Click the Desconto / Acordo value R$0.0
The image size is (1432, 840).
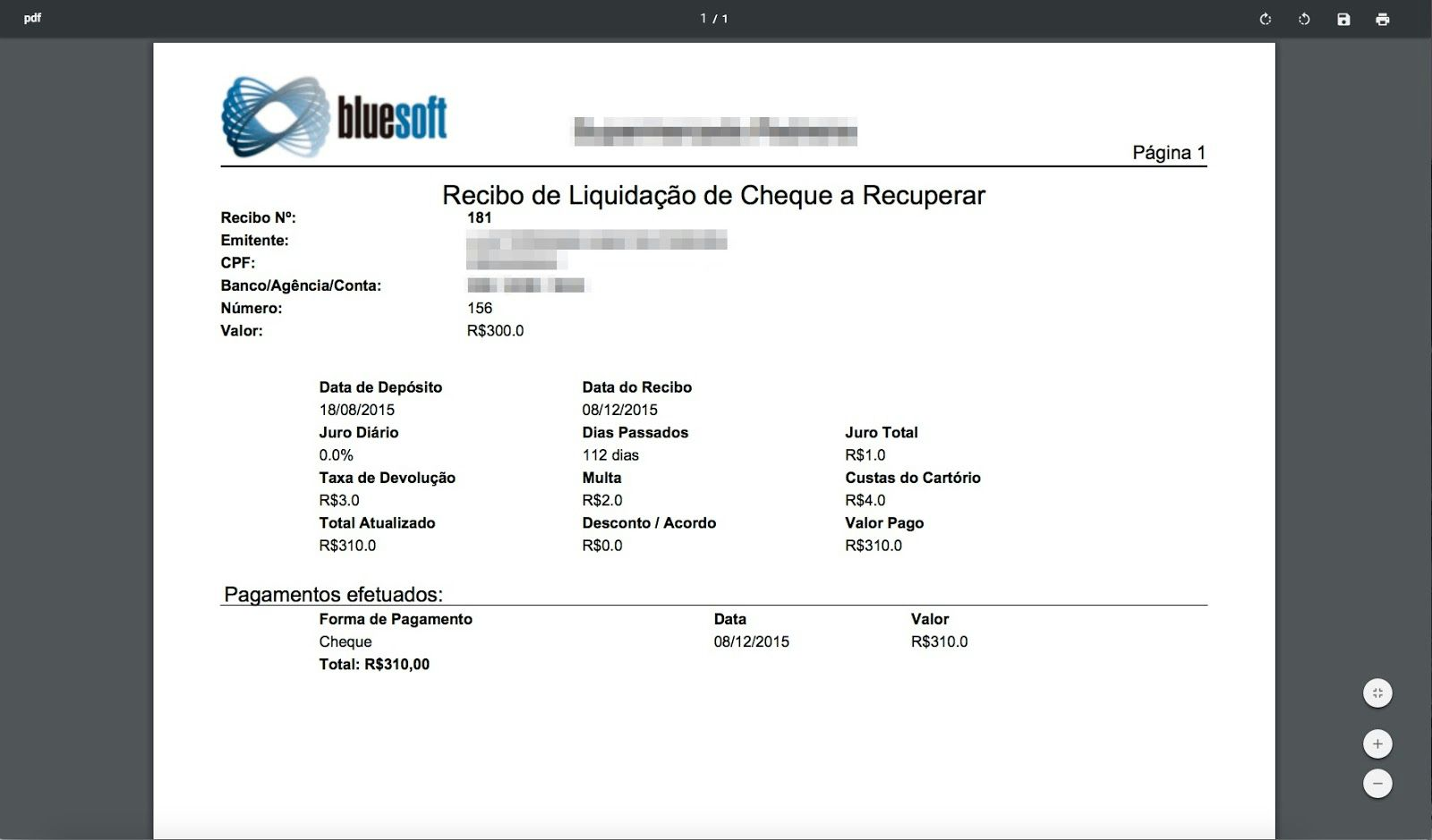point(602,546)
